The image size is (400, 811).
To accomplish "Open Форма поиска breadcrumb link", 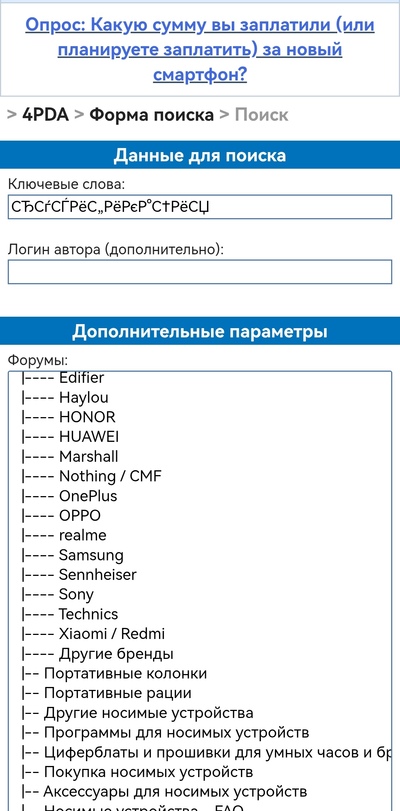I will [151, 115].
